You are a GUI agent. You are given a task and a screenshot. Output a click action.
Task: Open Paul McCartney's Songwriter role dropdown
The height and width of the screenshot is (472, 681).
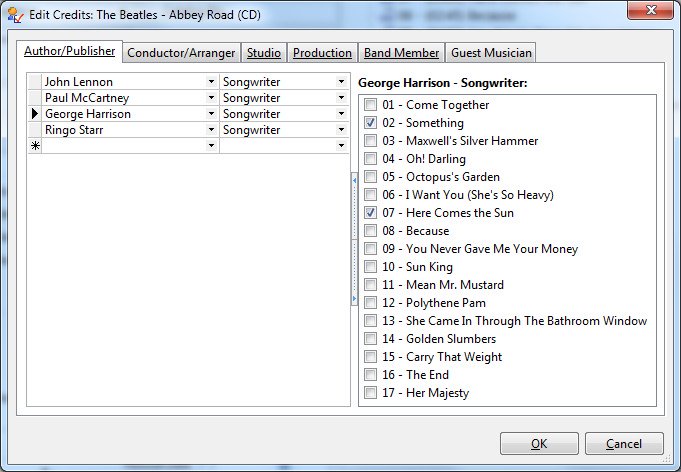(x=341, y=98)
